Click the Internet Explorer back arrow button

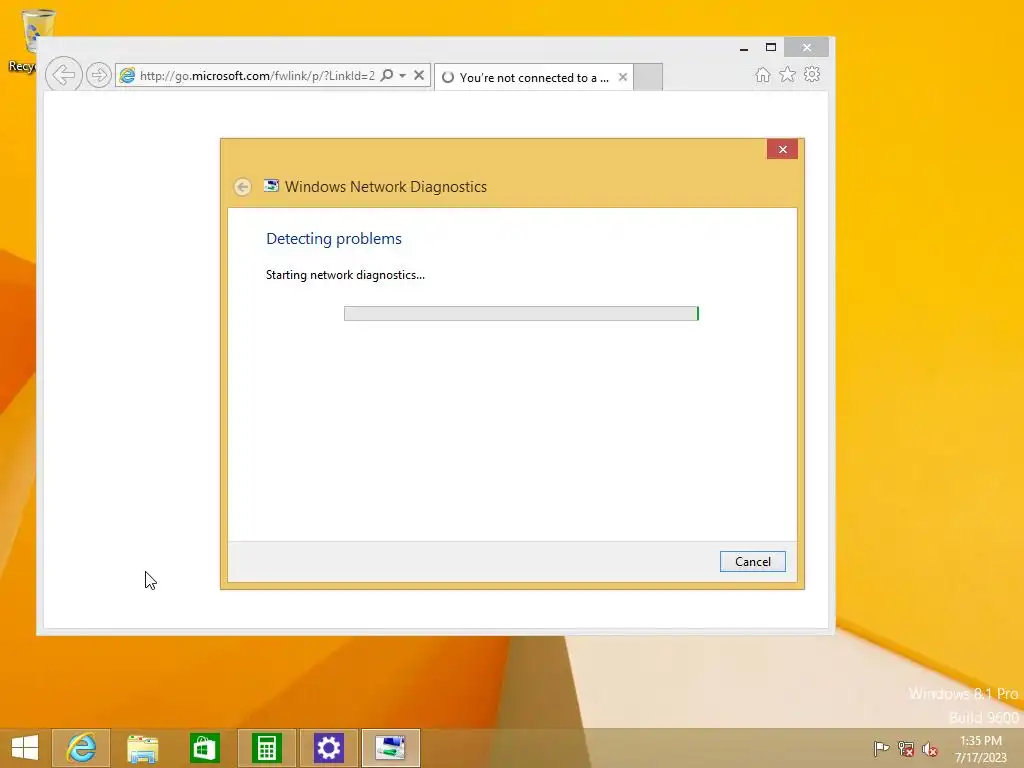tap(63, 74)
